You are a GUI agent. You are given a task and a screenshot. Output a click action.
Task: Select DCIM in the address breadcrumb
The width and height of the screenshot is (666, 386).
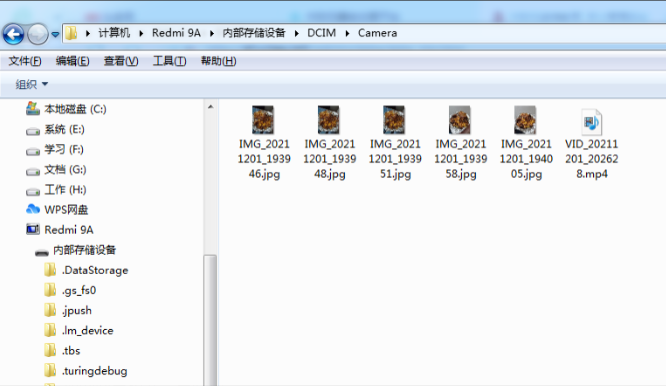(322, 33)
